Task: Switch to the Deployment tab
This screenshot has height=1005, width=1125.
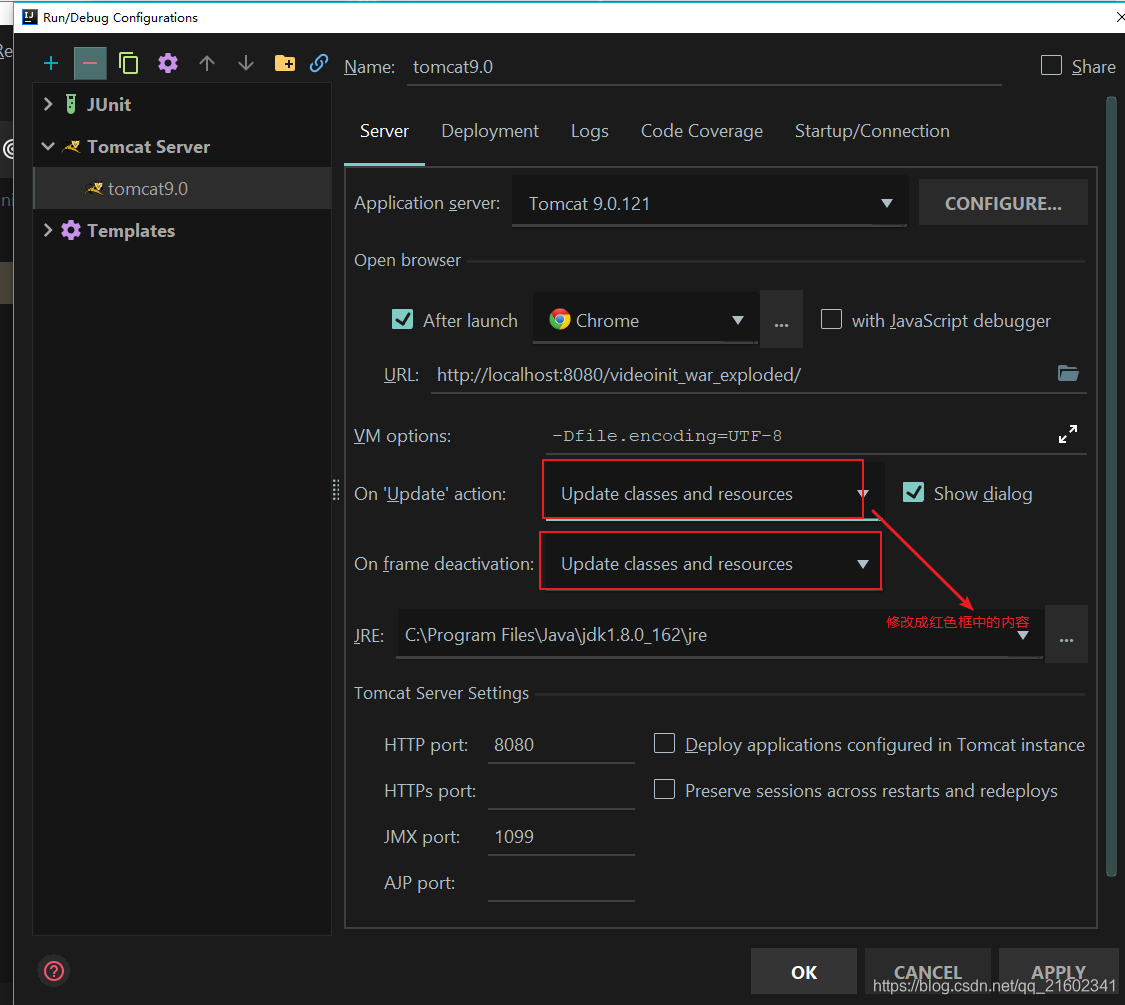Action: click(490, 131)
